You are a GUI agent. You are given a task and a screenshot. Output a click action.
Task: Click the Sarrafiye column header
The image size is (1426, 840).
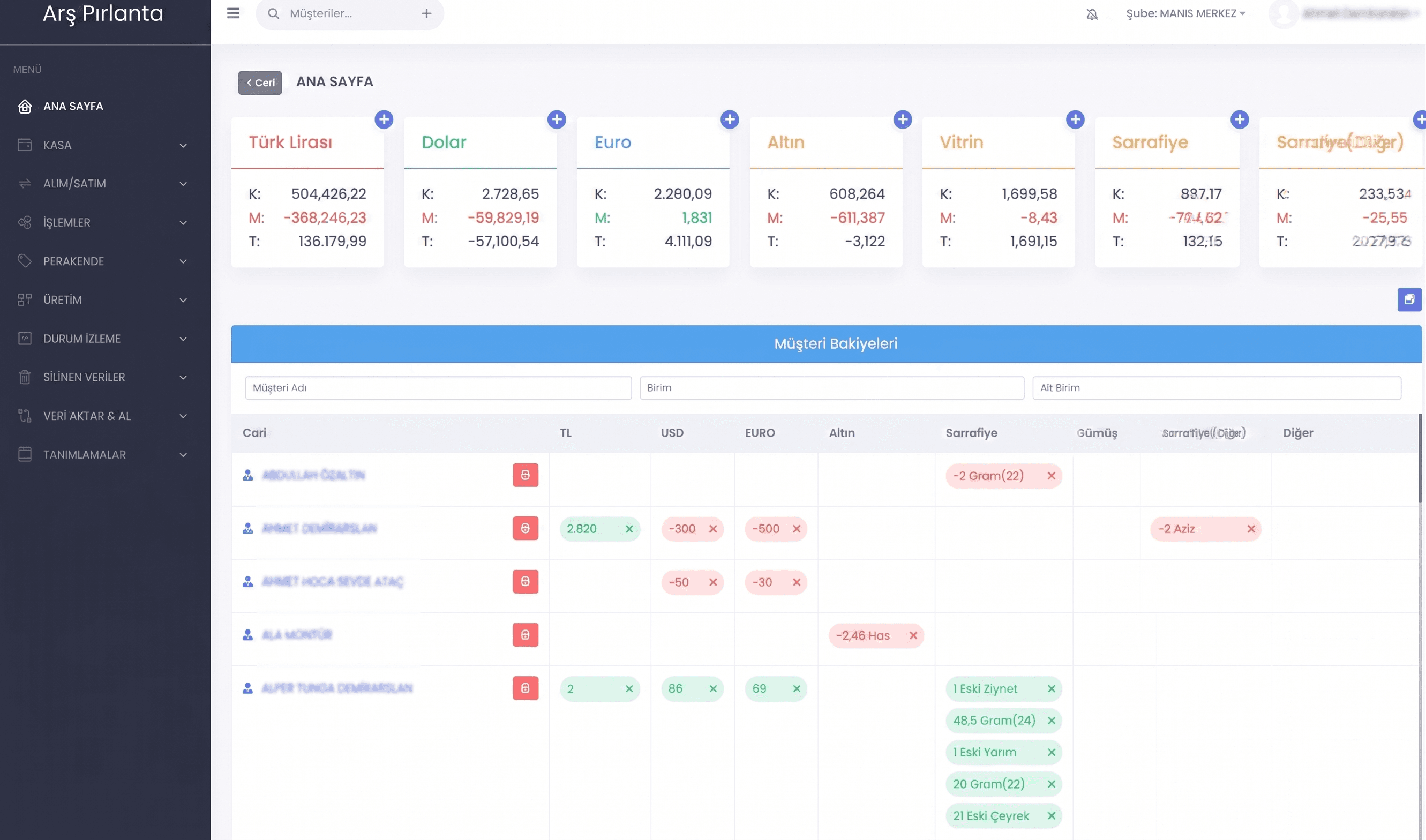coord(971,433)
